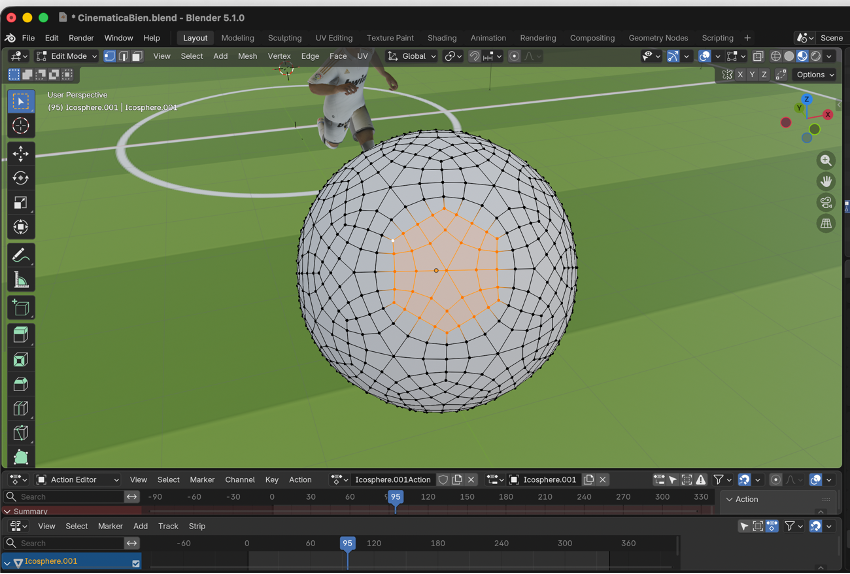Activate the Rotate tool
This screenshot has width=850, height=574.
point(21,178)
